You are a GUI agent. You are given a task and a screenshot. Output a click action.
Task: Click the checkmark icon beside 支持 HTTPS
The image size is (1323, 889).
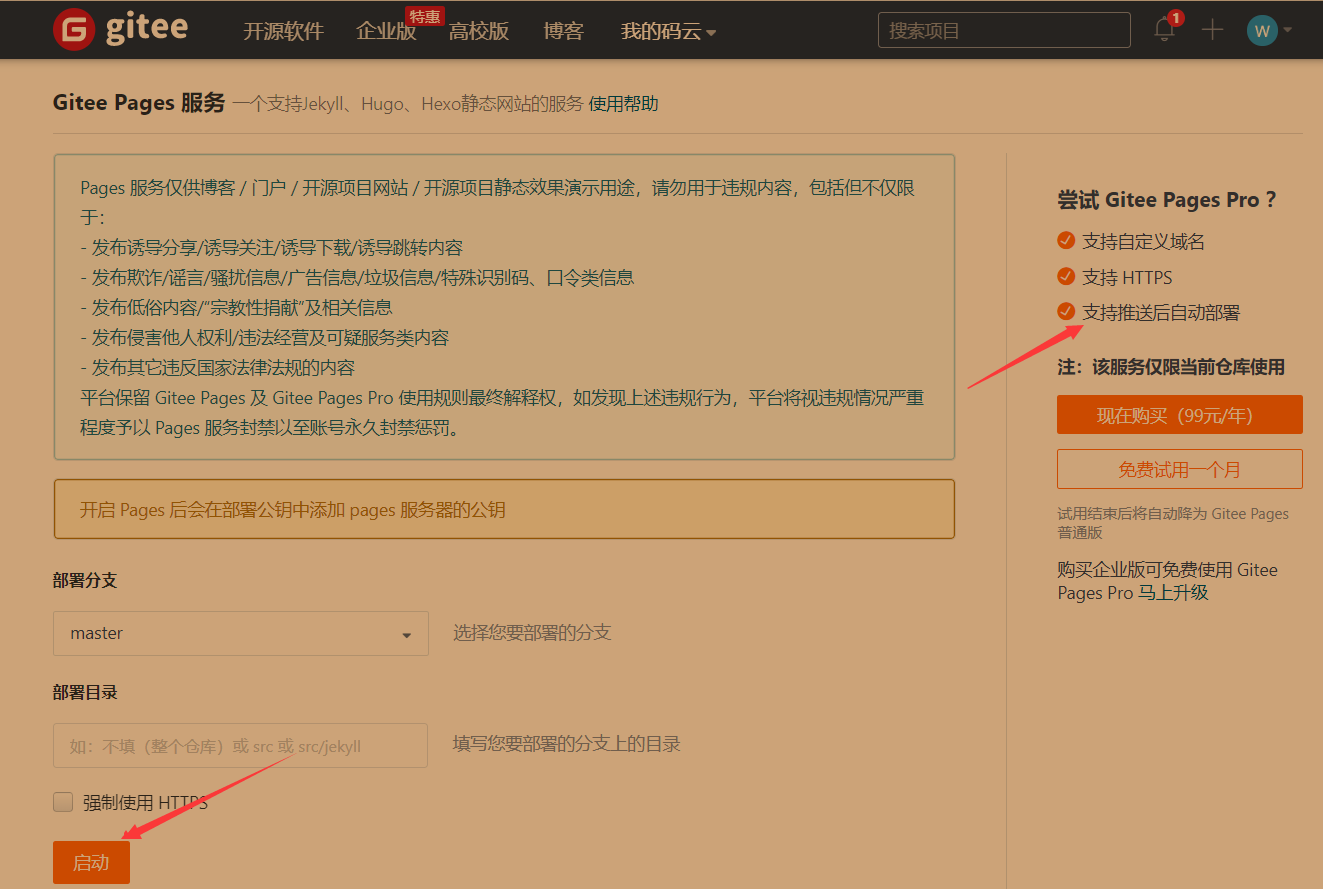click(x=1066, y=277)
